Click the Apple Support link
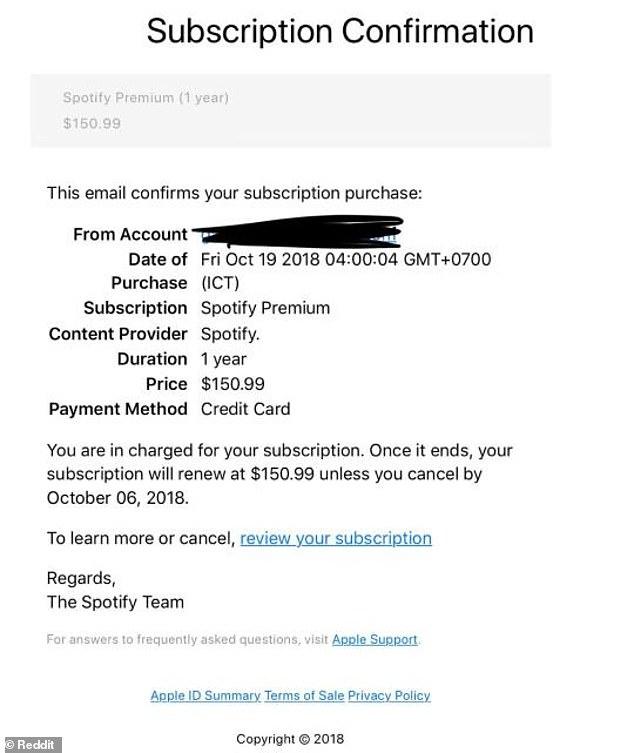Viewport: 634px width, 753px height. [375, 639]
